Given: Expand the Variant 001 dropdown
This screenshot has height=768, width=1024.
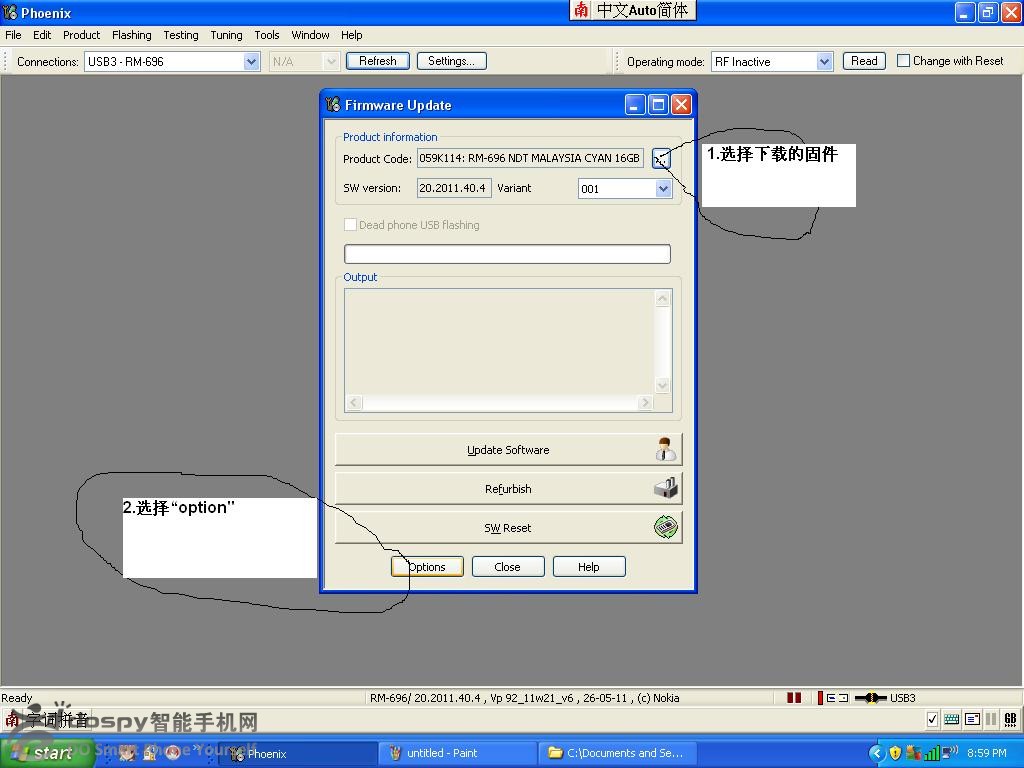Looking at the screenshot, I should tap(664, 189).
